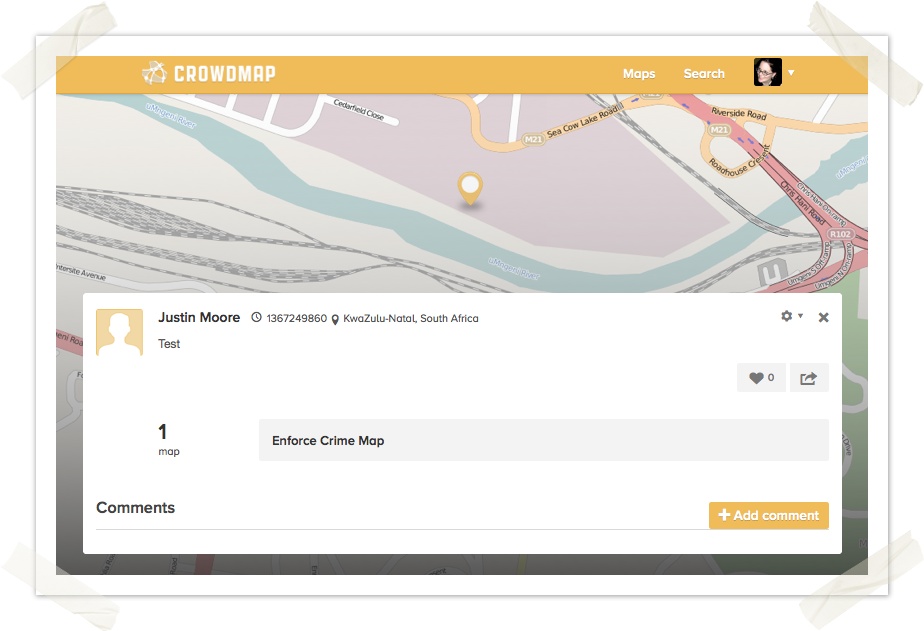The image size is (924, 631).
Task: Open the Enforce Crime Map entry
Action: 543,440
